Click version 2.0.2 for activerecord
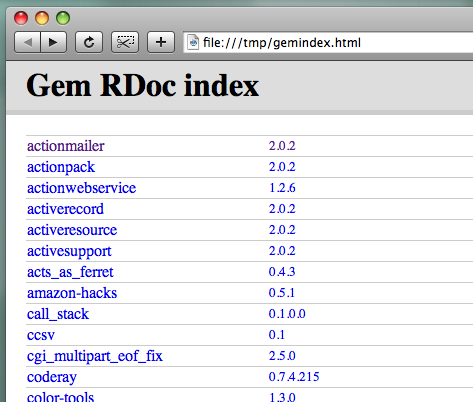The height and width of the screenshot is (402, 473). 282,209
